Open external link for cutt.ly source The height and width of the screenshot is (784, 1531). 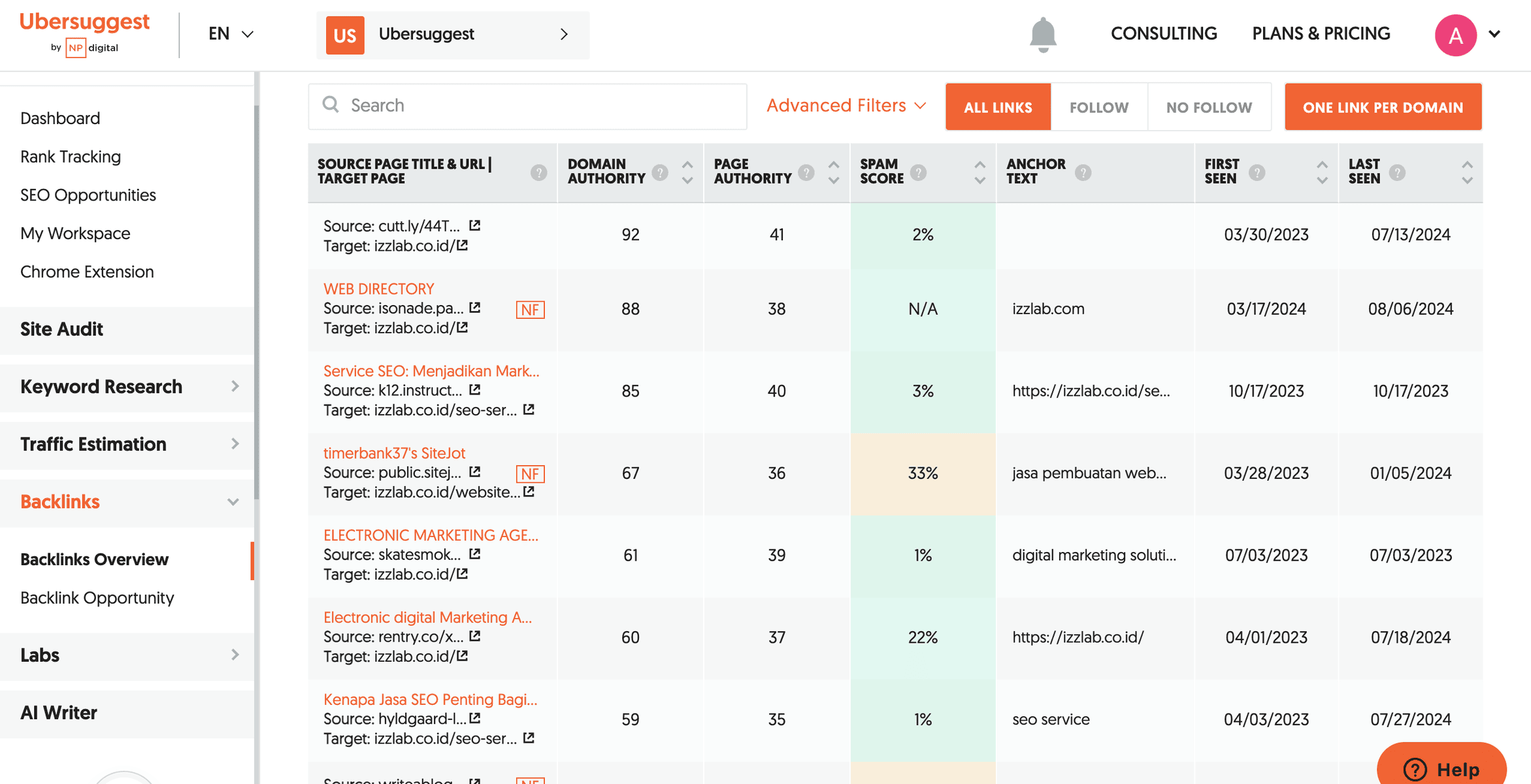coord(475,225)
